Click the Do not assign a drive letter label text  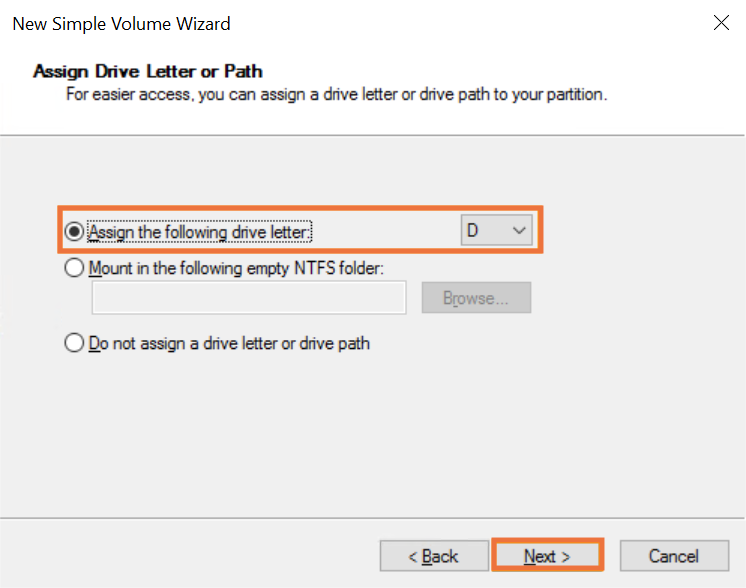[x=229, y=343]
